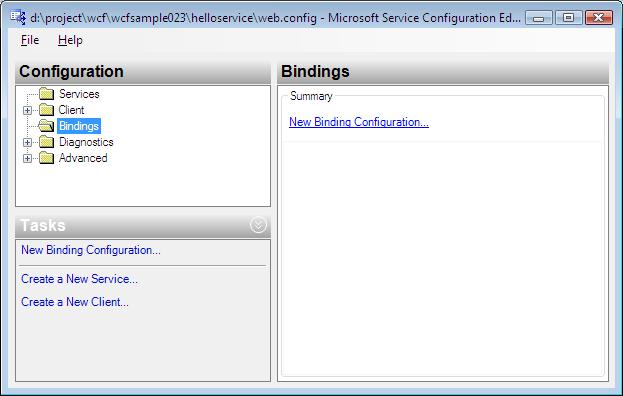Close the Service Configuration Editor window
The image size is (623, 396).
point(599,18)
